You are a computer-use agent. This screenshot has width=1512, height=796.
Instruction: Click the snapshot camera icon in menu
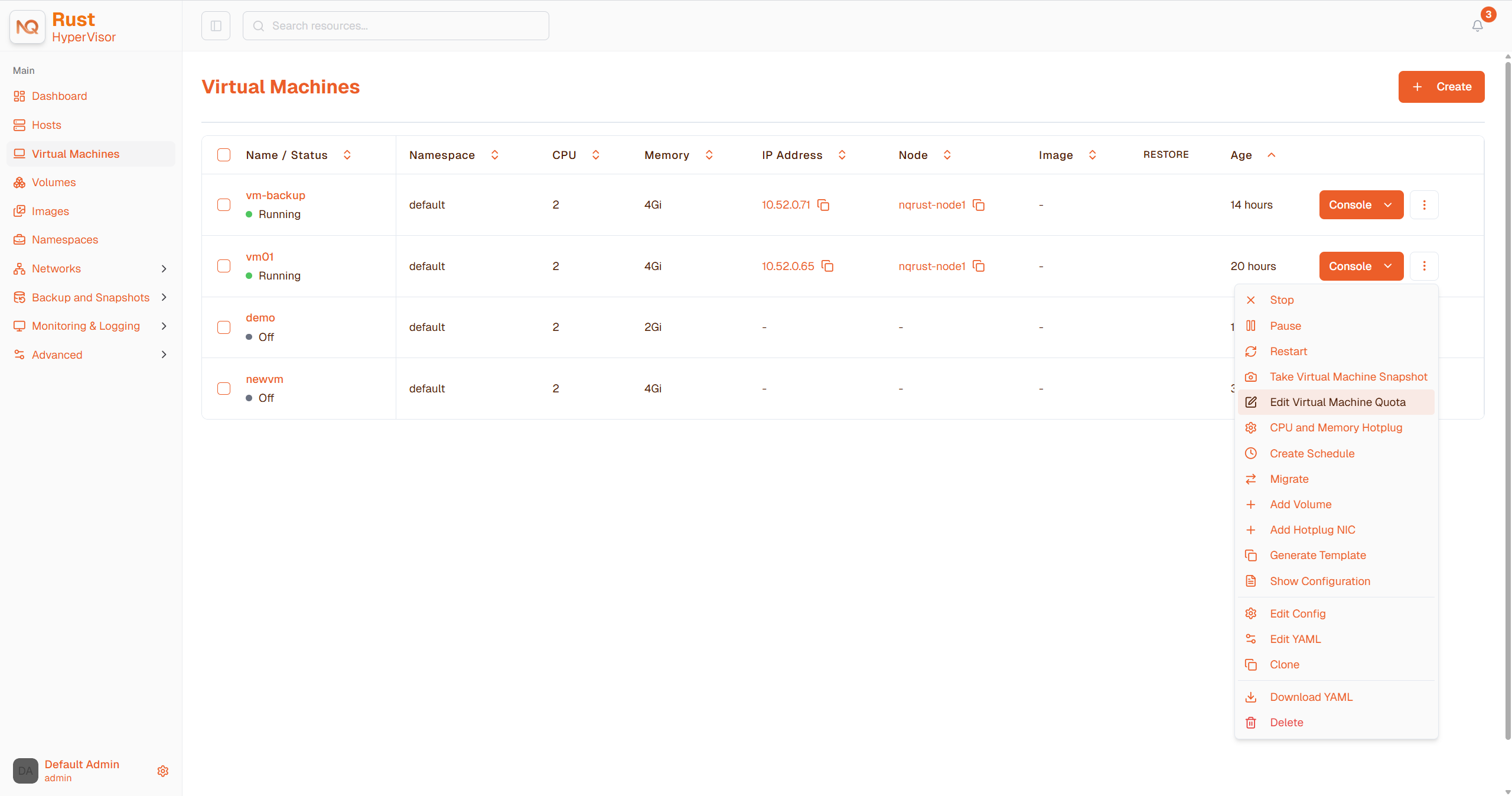[x=1250, y=377]
